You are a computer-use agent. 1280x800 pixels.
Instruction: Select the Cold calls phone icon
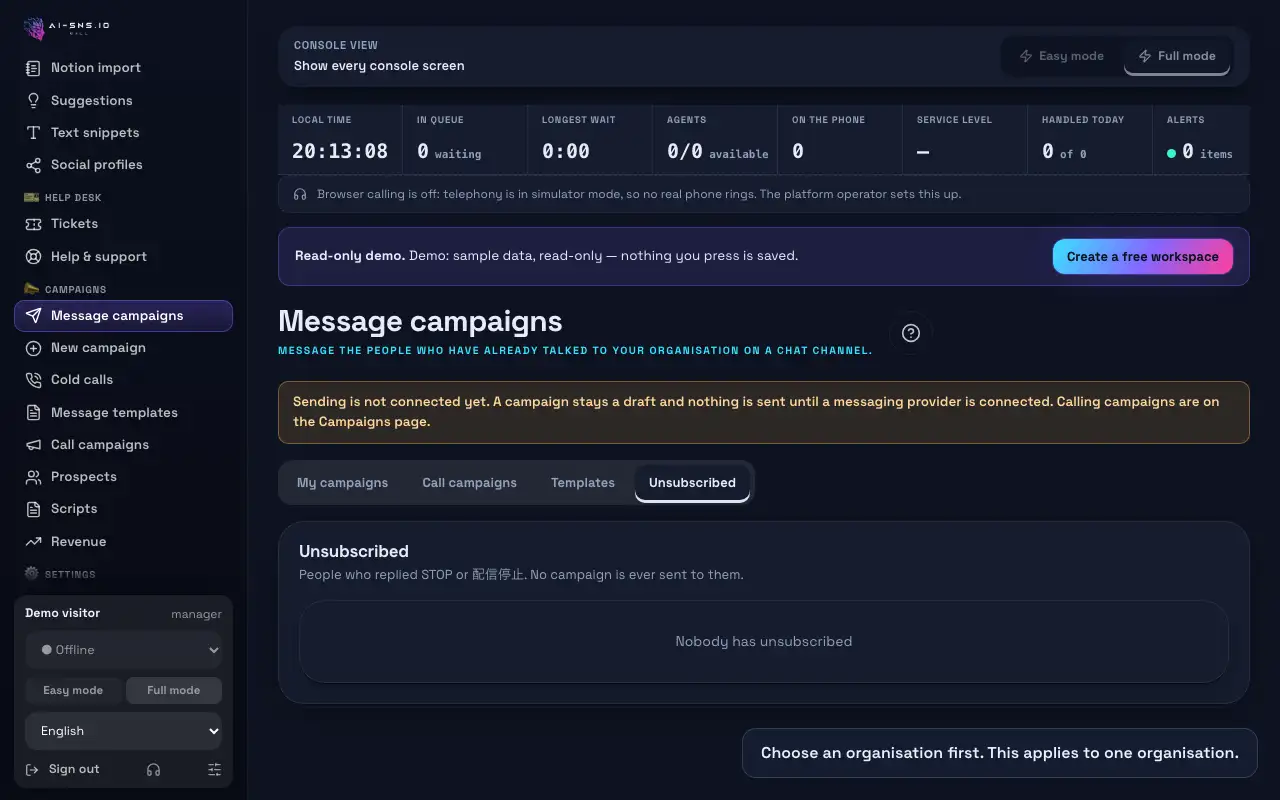point(34,380)
